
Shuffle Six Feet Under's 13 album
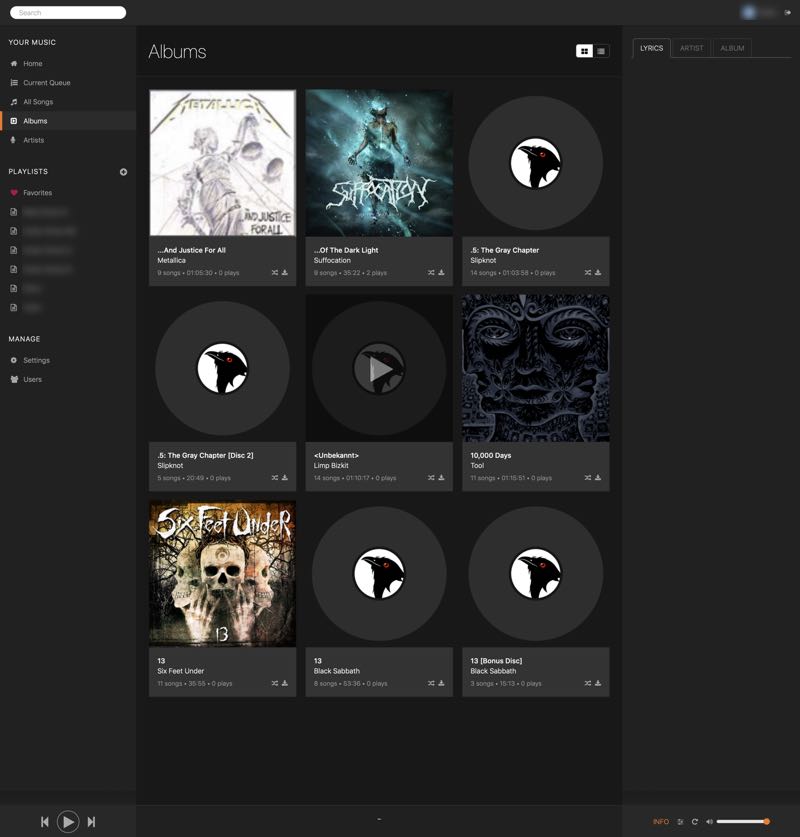[x=274, y=683]
